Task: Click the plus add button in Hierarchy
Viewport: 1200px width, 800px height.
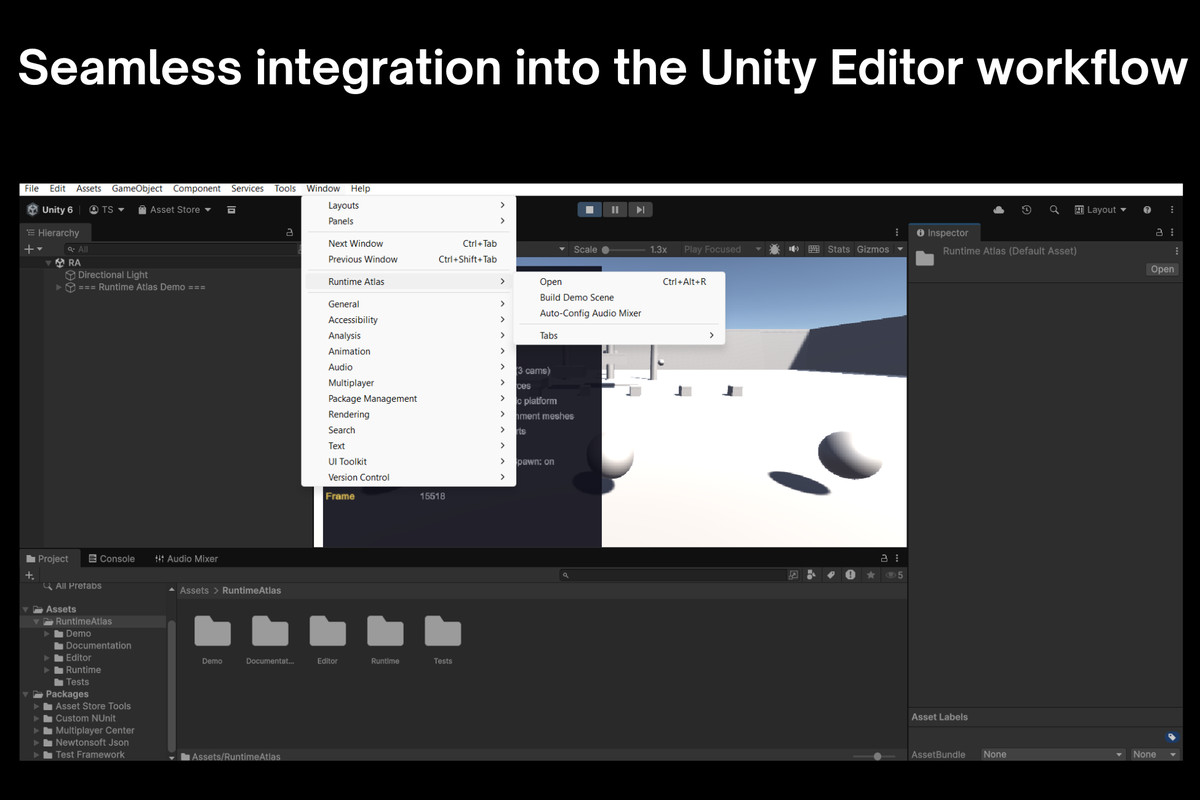Action: pyautogui.click(x=29, y=249)
